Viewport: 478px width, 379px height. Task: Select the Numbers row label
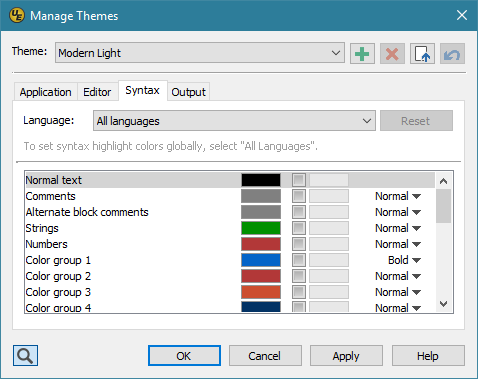coord(47,244)
